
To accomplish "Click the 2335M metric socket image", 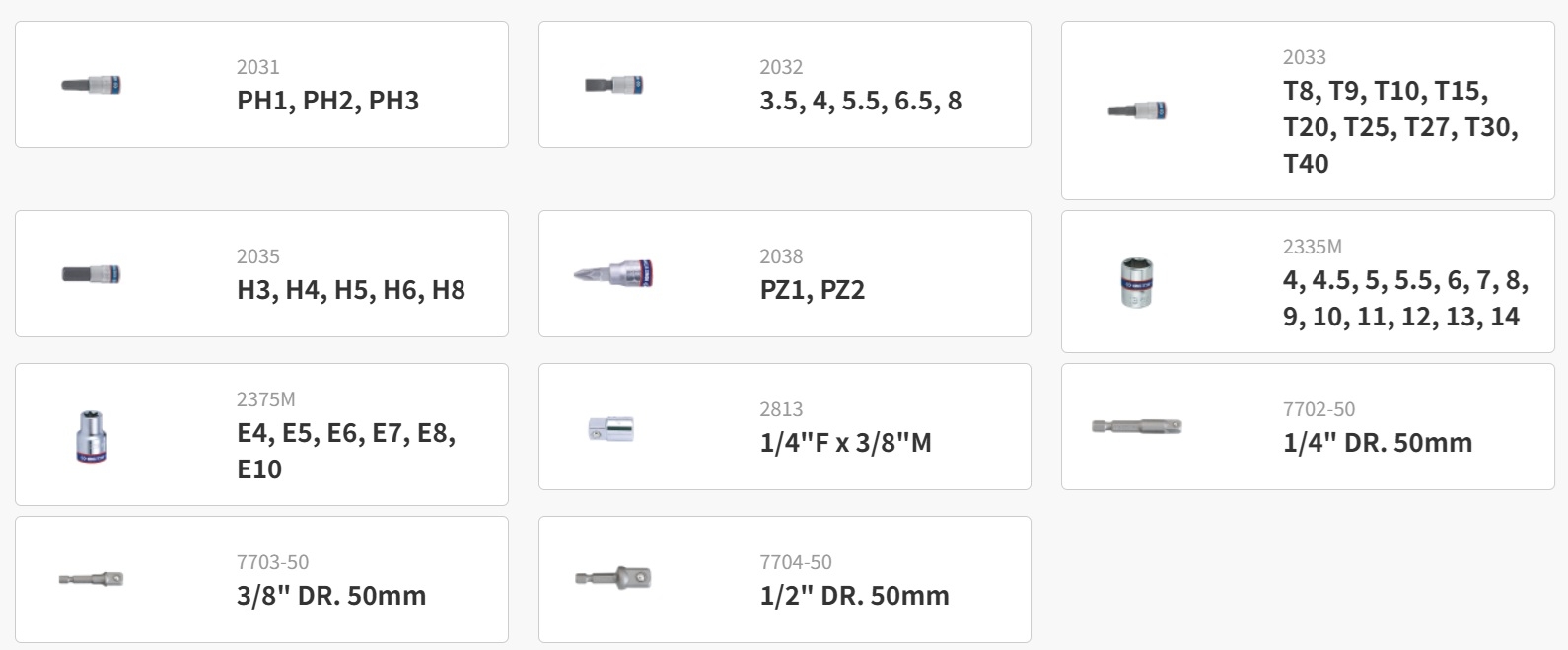I will pyautogui.click(x=1137, y=282).
